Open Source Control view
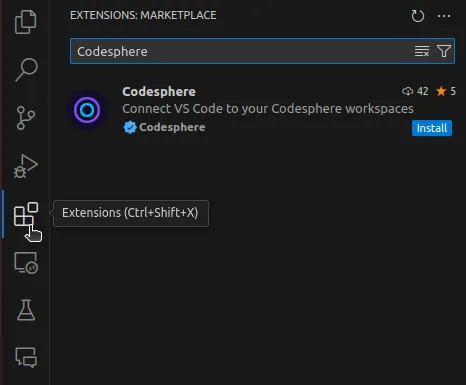 (26, 118)
